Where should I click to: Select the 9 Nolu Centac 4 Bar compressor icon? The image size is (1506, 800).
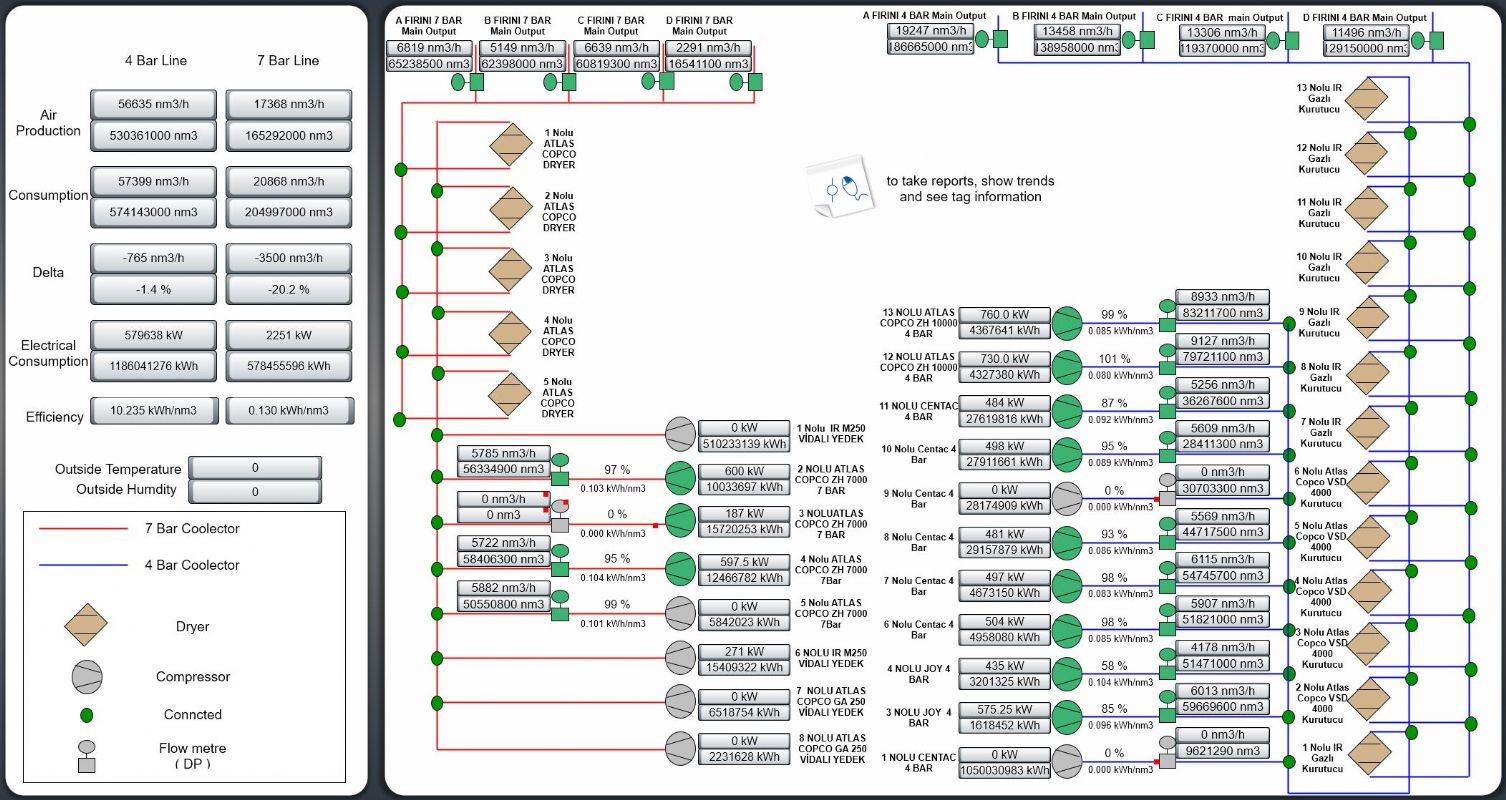1066,498
